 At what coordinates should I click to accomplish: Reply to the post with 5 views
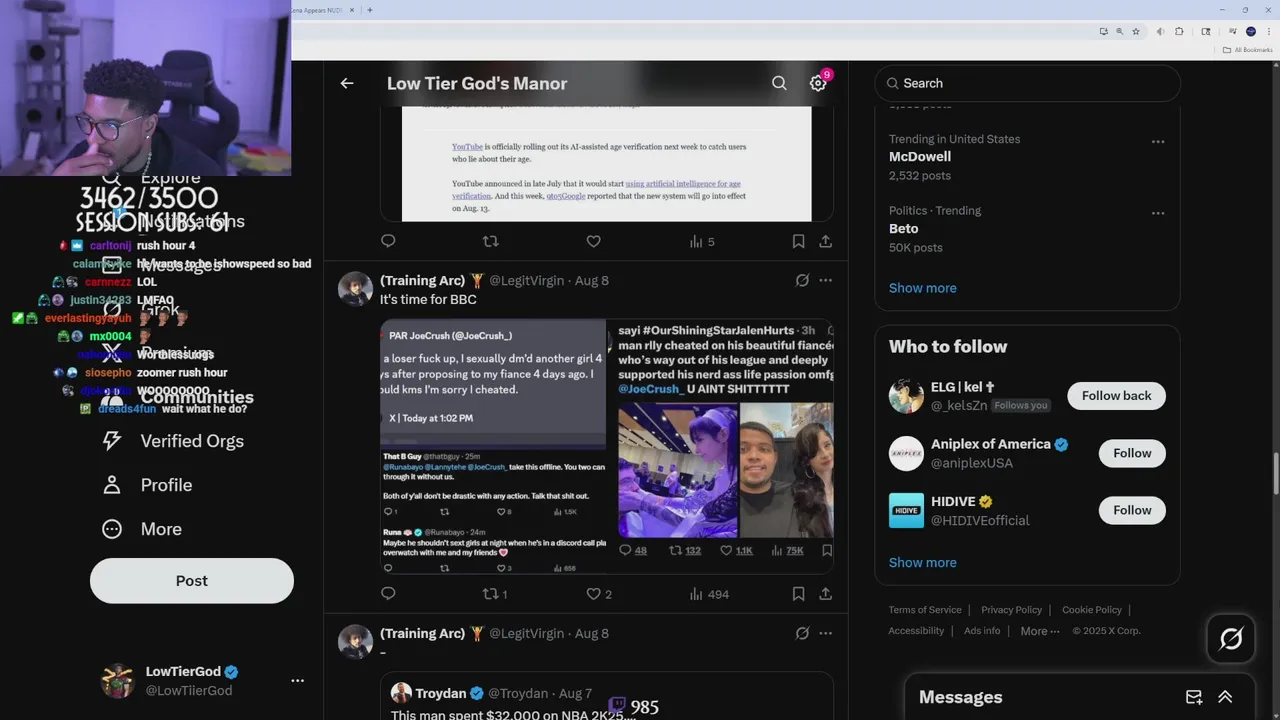click(388, 241)
